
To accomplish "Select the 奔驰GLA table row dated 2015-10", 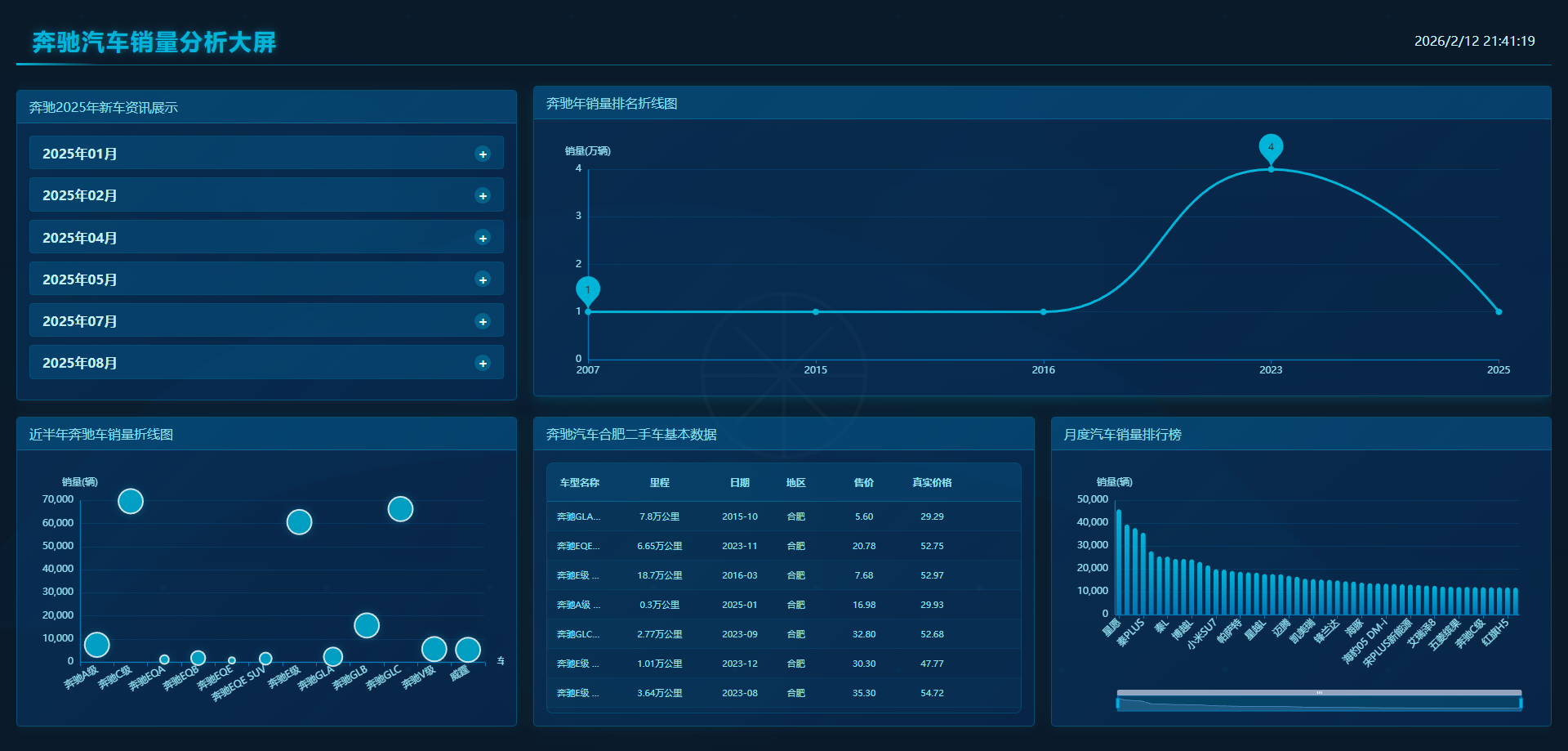I will click(783, 516).
